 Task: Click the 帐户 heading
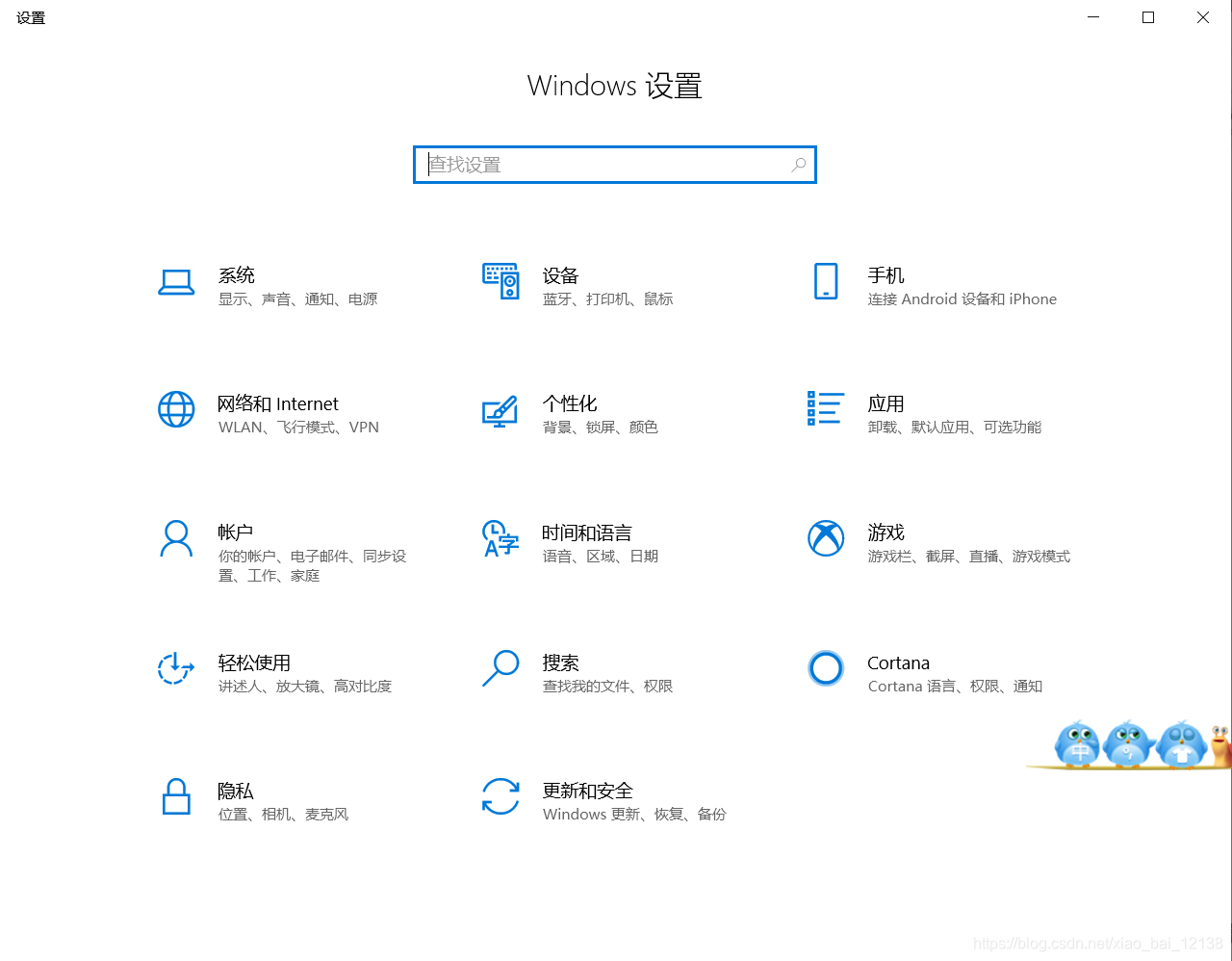click(236, 532)
